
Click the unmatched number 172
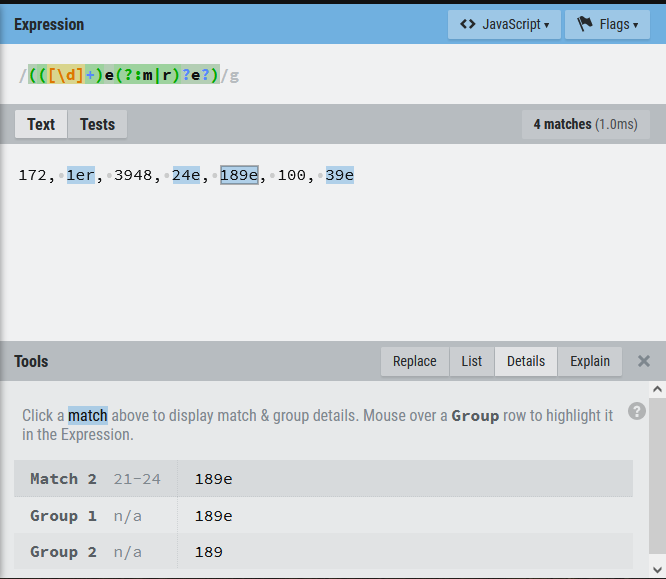(x=32, y=175)
